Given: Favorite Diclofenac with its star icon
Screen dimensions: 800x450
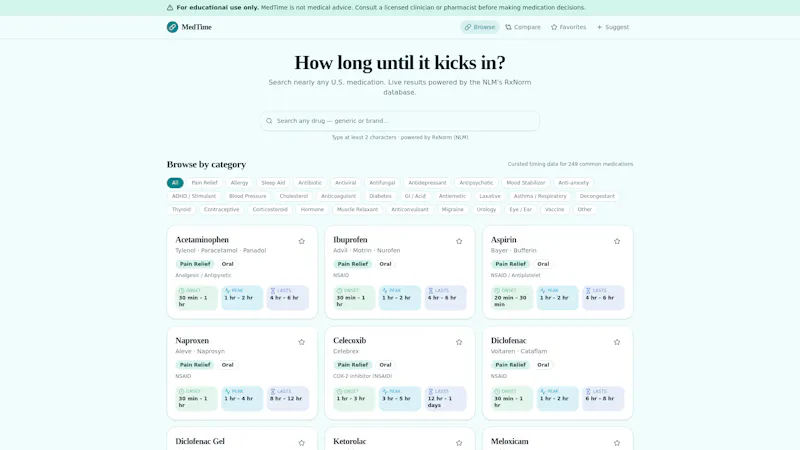Looking at the screenshot, I should coord(617,342).
